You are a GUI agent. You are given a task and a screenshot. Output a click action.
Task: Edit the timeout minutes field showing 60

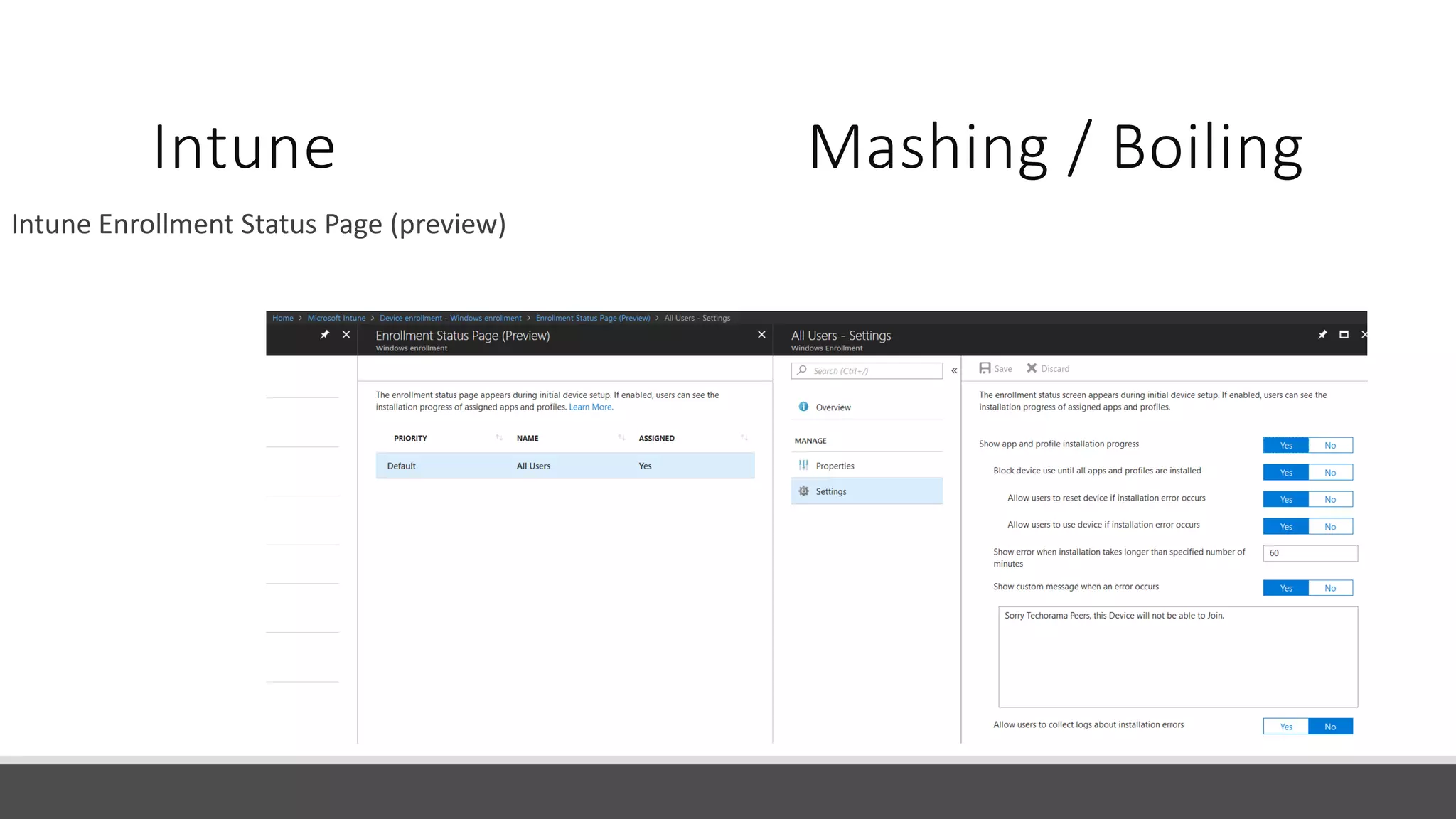tap(1310, 553)
